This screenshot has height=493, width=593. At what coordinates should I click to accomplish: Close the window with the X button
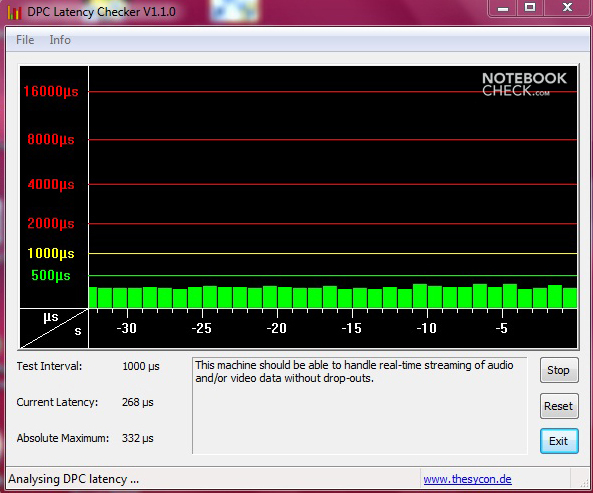567,8
